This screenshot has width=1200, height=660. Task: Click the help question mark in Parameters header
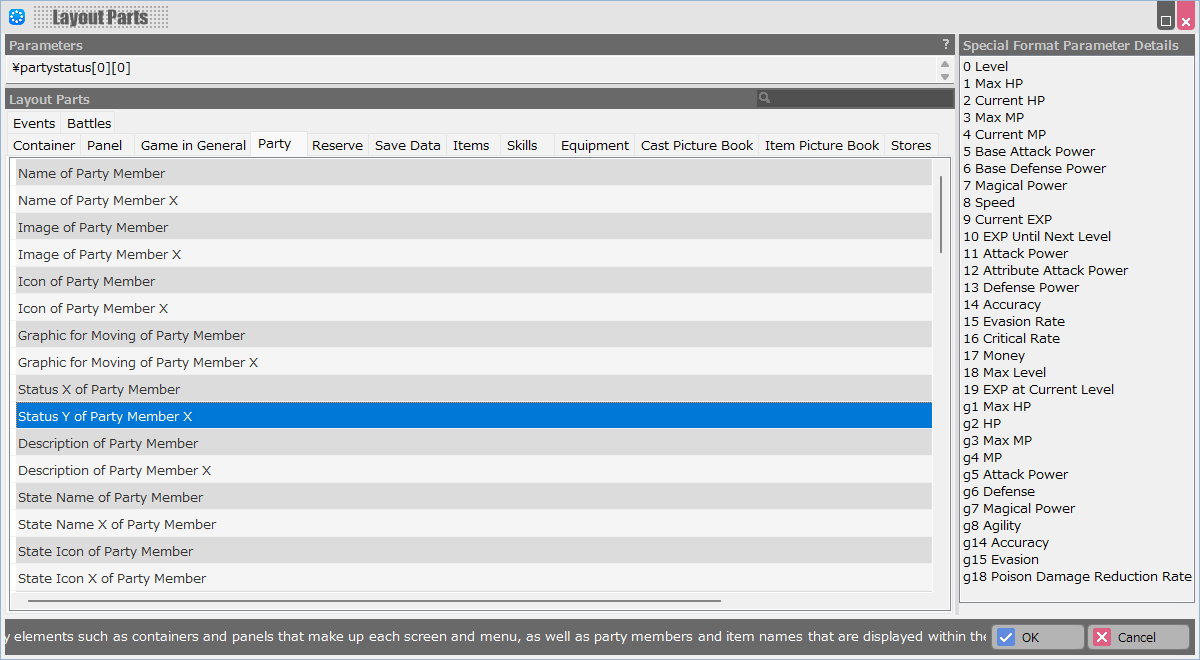coord(946,45)
